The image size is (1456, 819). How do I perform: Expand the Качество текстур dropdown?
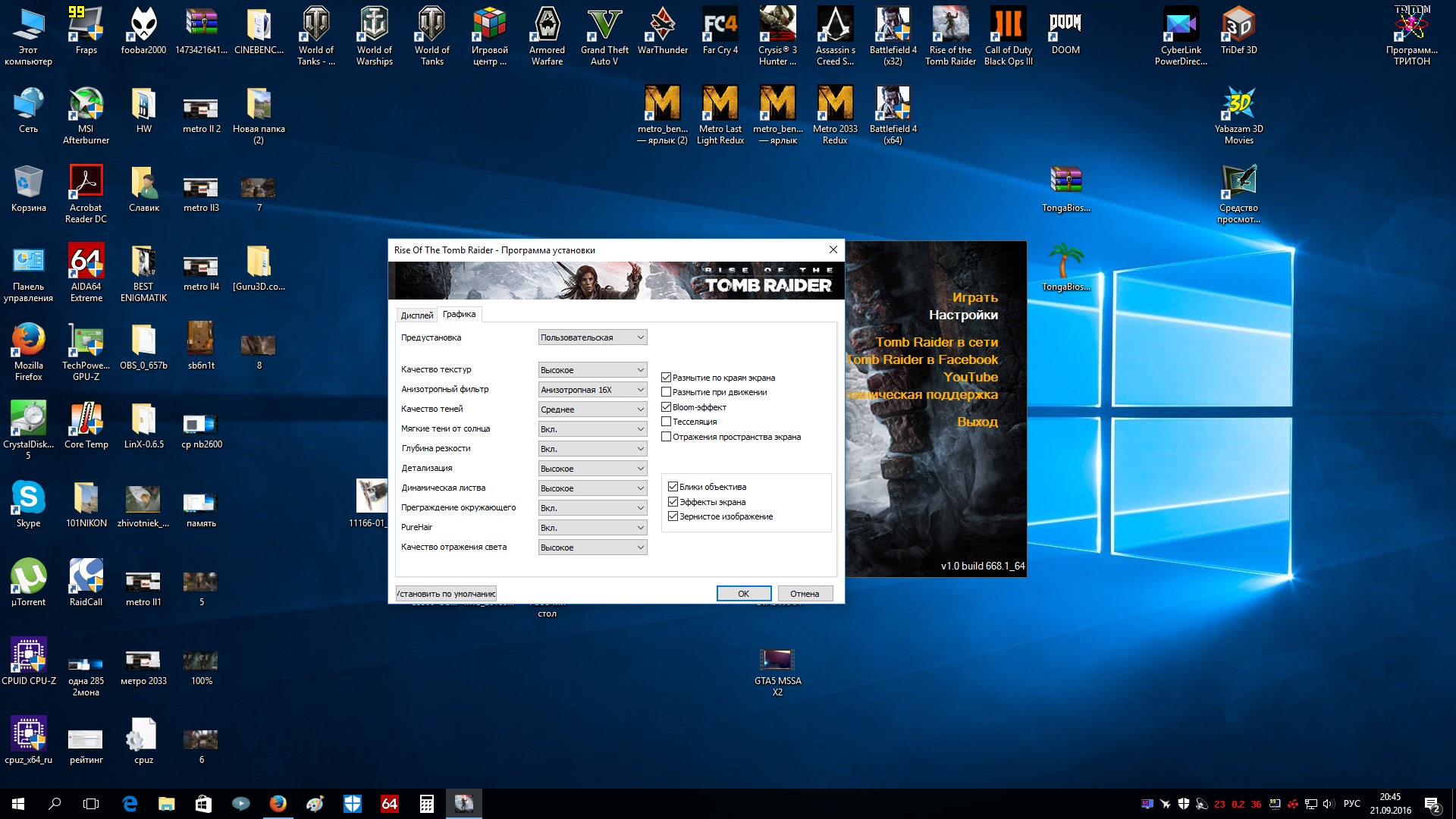(592, 370)
